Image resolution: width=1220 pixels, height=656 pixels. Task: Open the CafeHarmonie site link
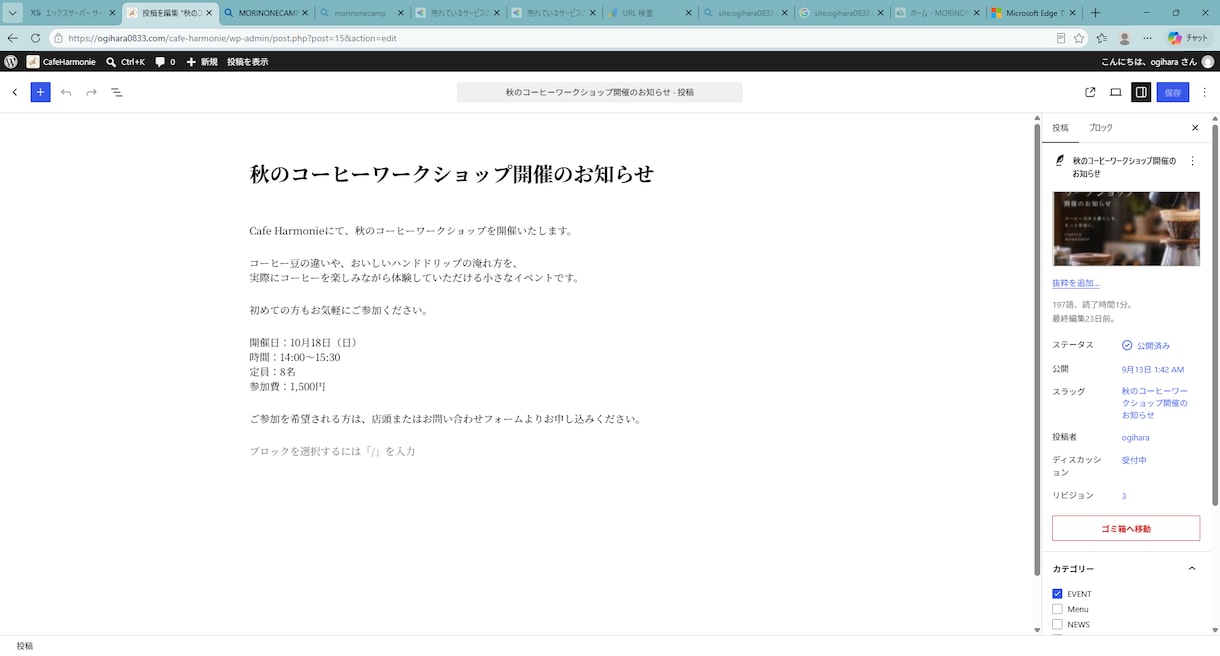[61, 62]
